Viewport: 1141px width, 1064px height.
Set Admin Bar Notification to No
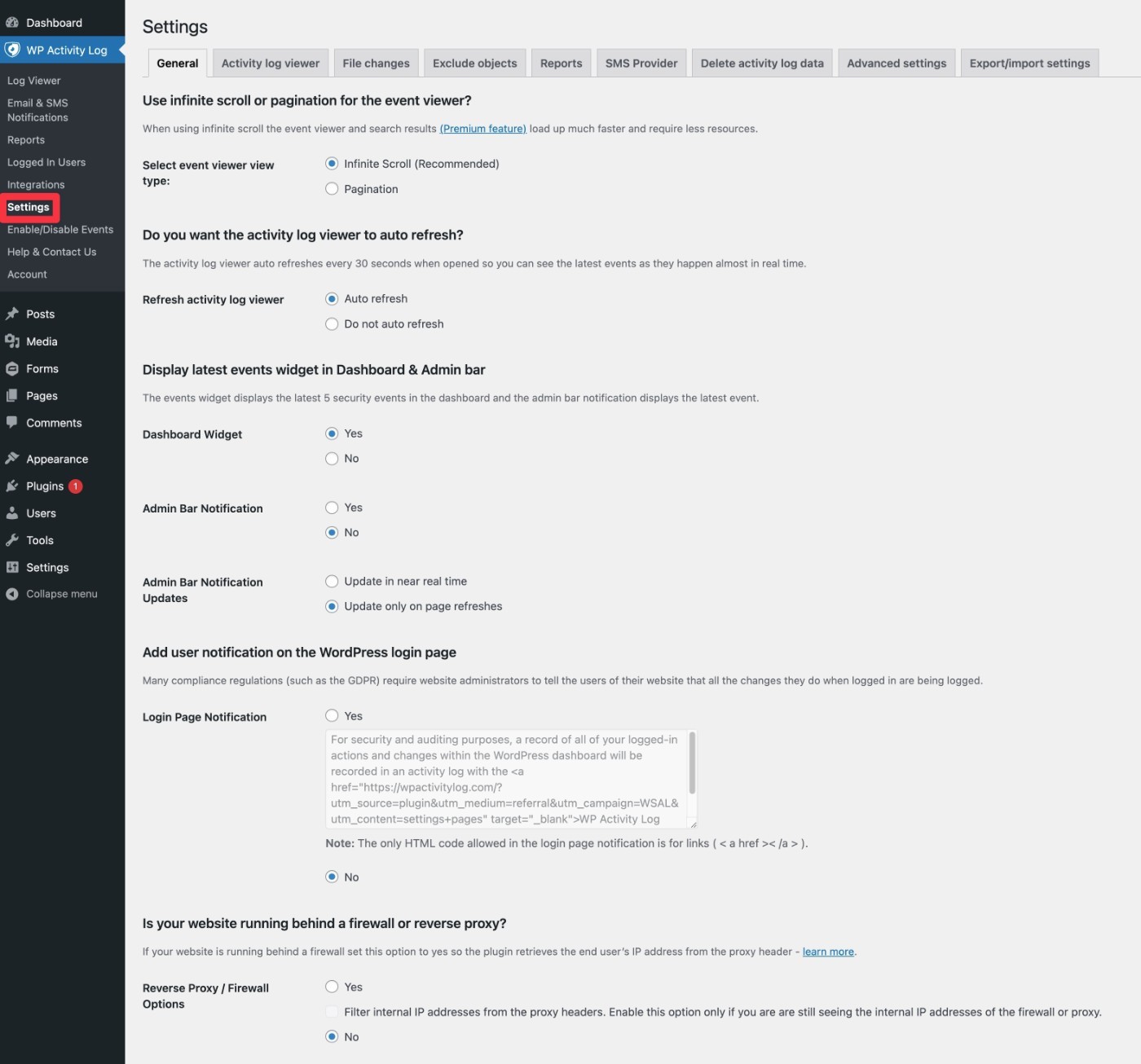(x=332, y=533)
